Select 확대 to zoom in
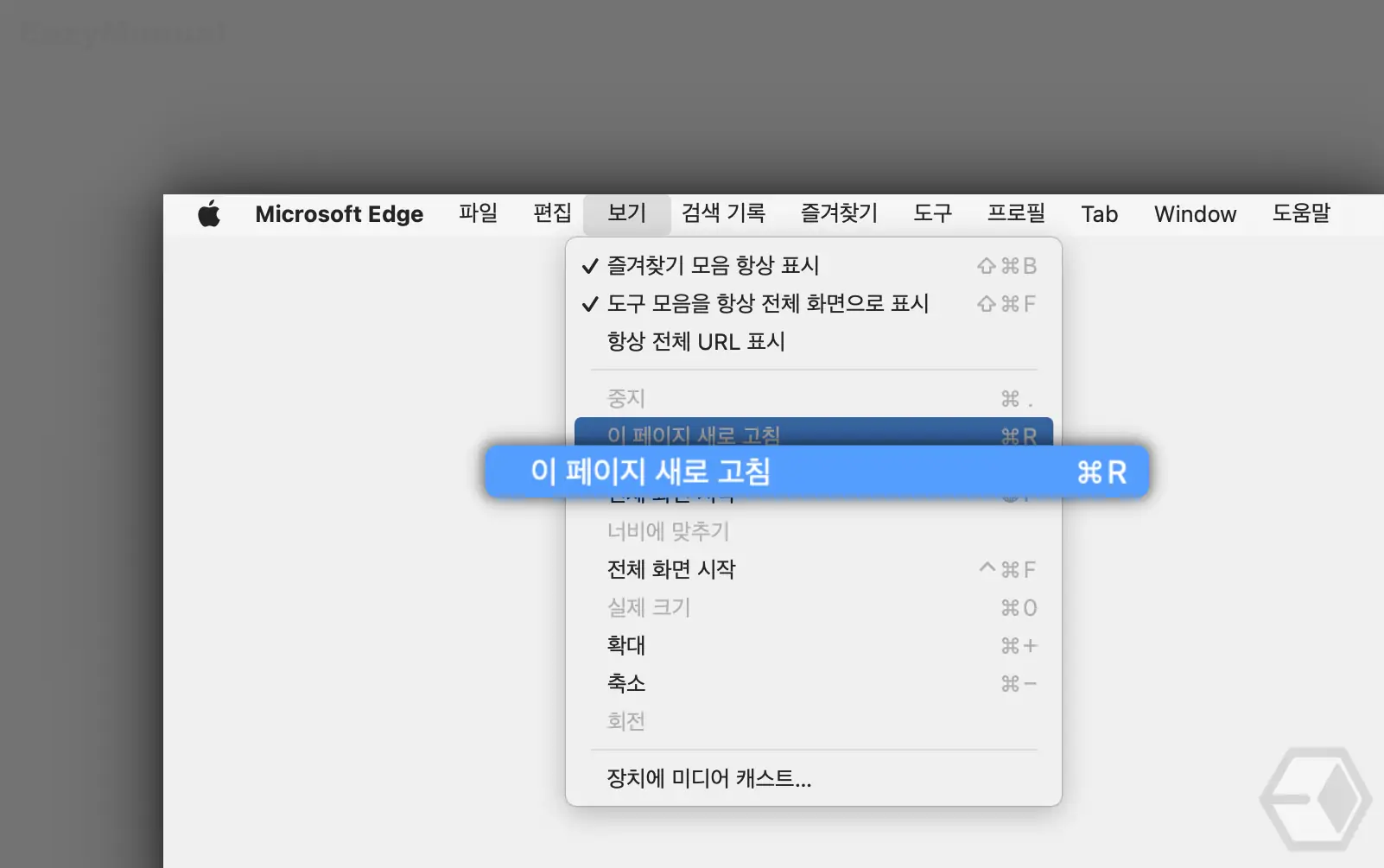This screenshot has width=1384, height=868. [x=814, y=646]
